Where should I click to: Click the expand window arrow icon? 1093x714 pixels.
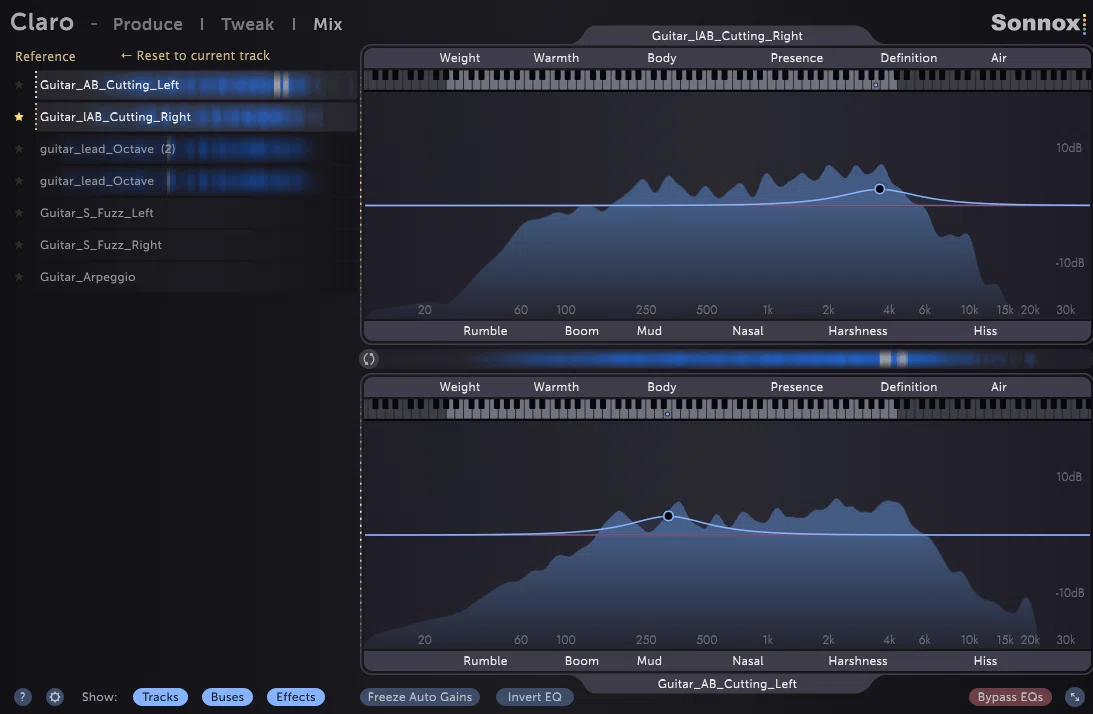[x=1075, y=697]
